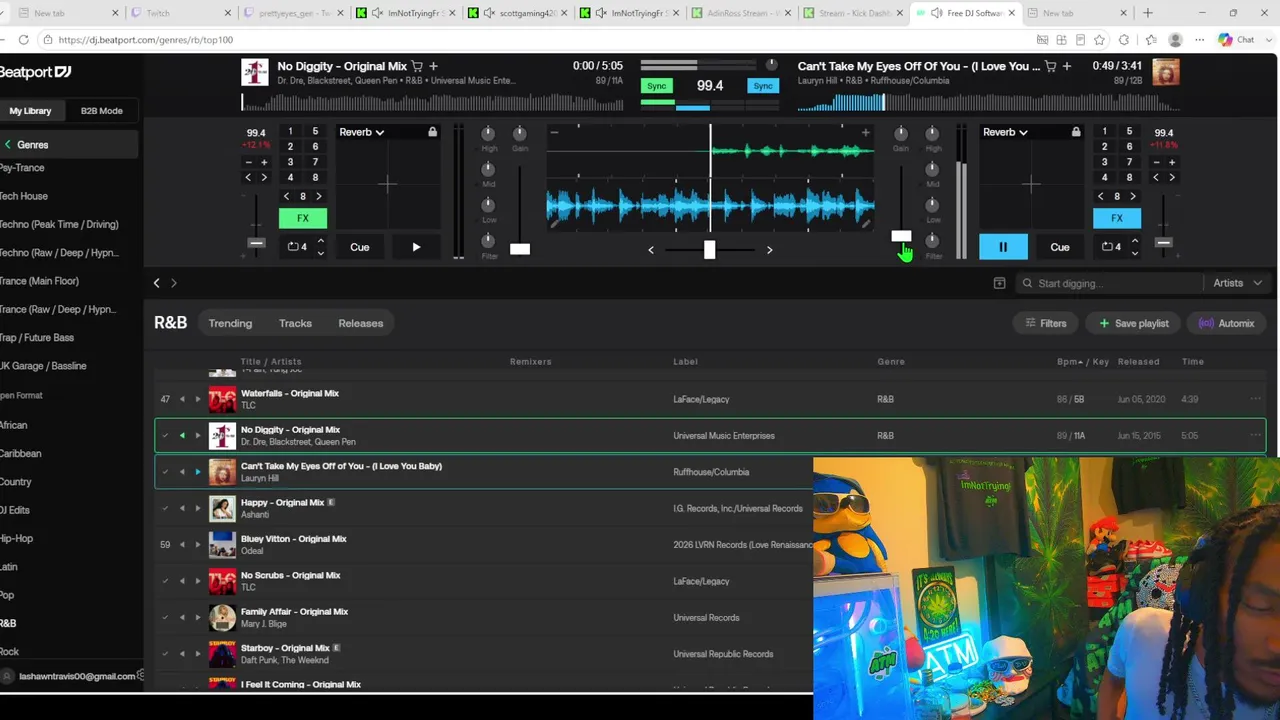Open the Releases tab
1280x720 pixels.
pos(361,323)
